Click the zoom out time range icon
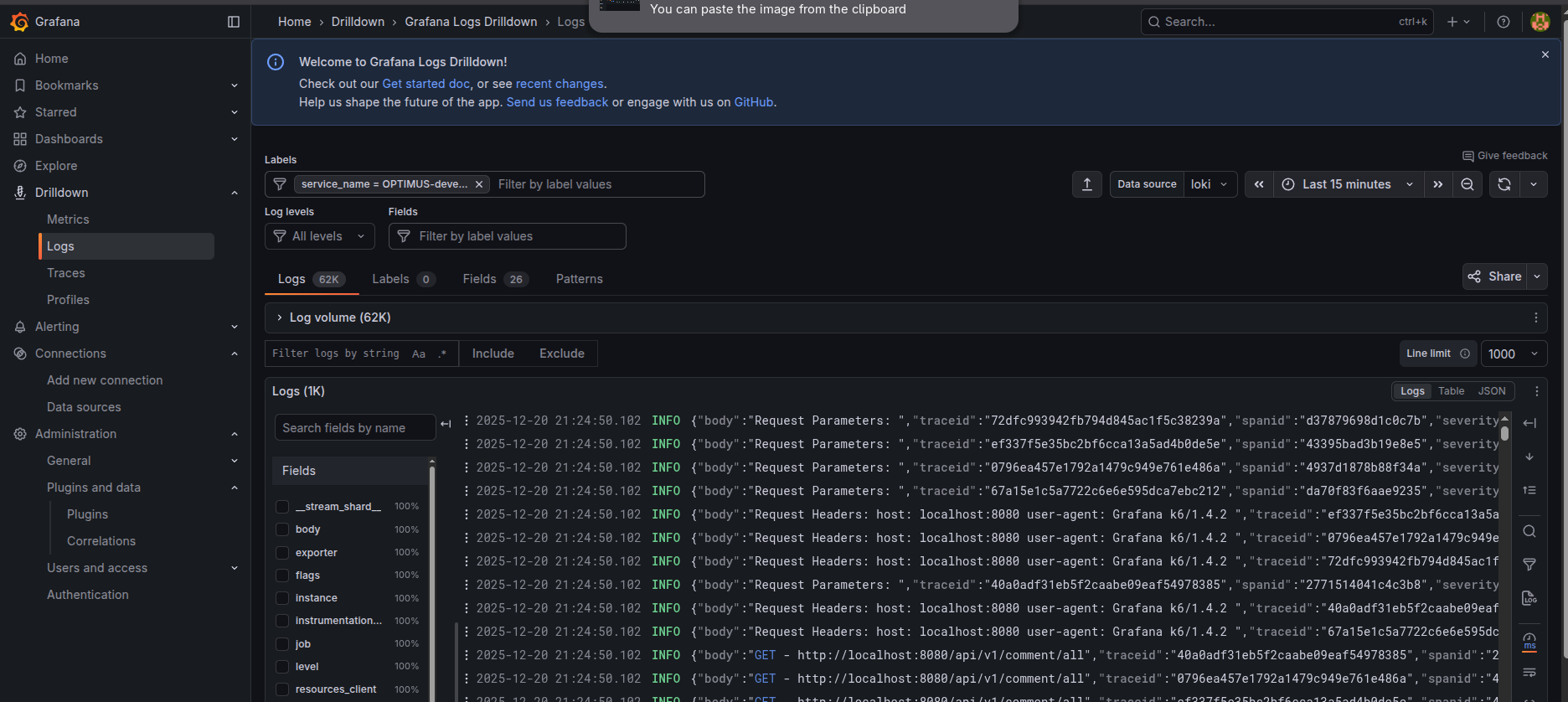This screenshot has height=702, width=1568. pyautogui.click(x=1467, y=184)
